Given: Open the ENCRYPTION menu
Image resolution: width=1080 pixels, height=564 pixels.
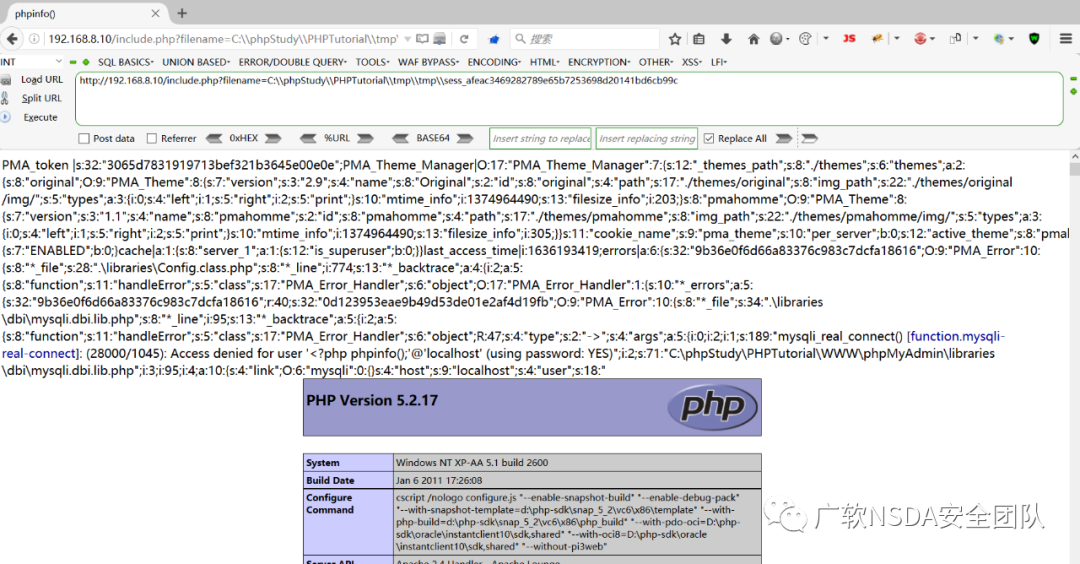Looking at the screenshot, I should tap(599, 62).
